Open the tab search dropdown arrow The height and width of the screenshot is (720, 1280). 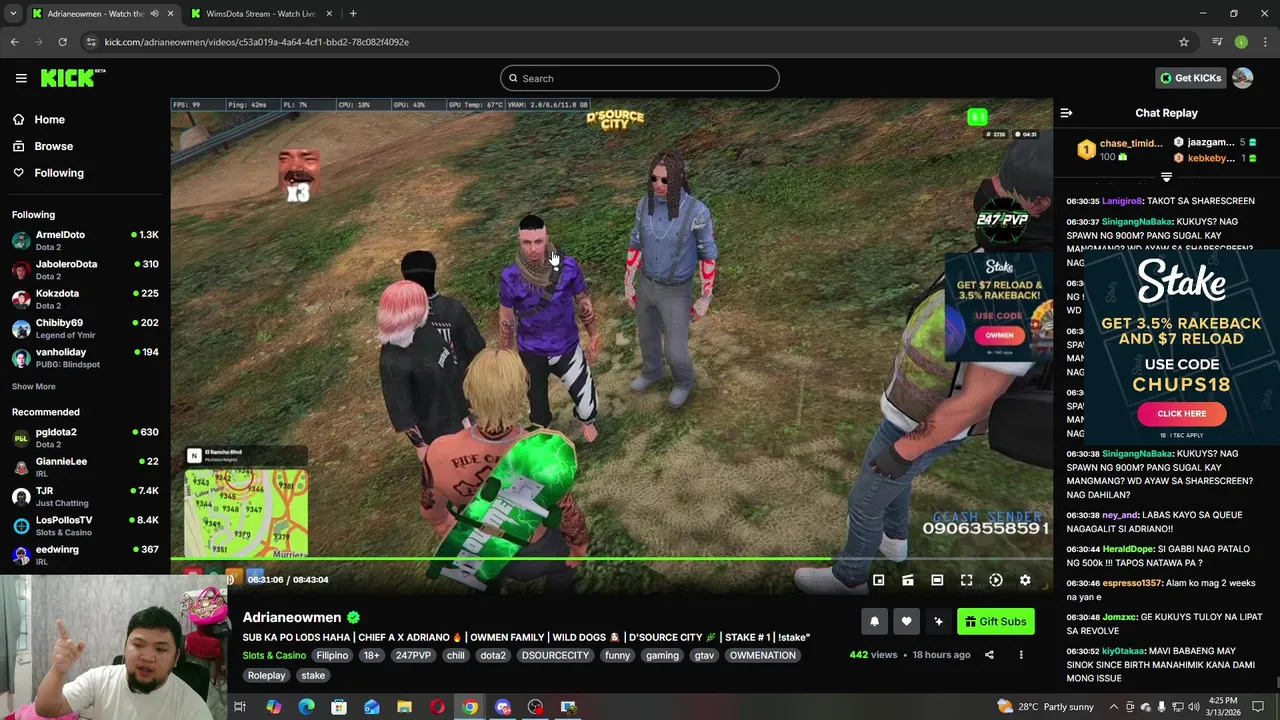point(13,14)
